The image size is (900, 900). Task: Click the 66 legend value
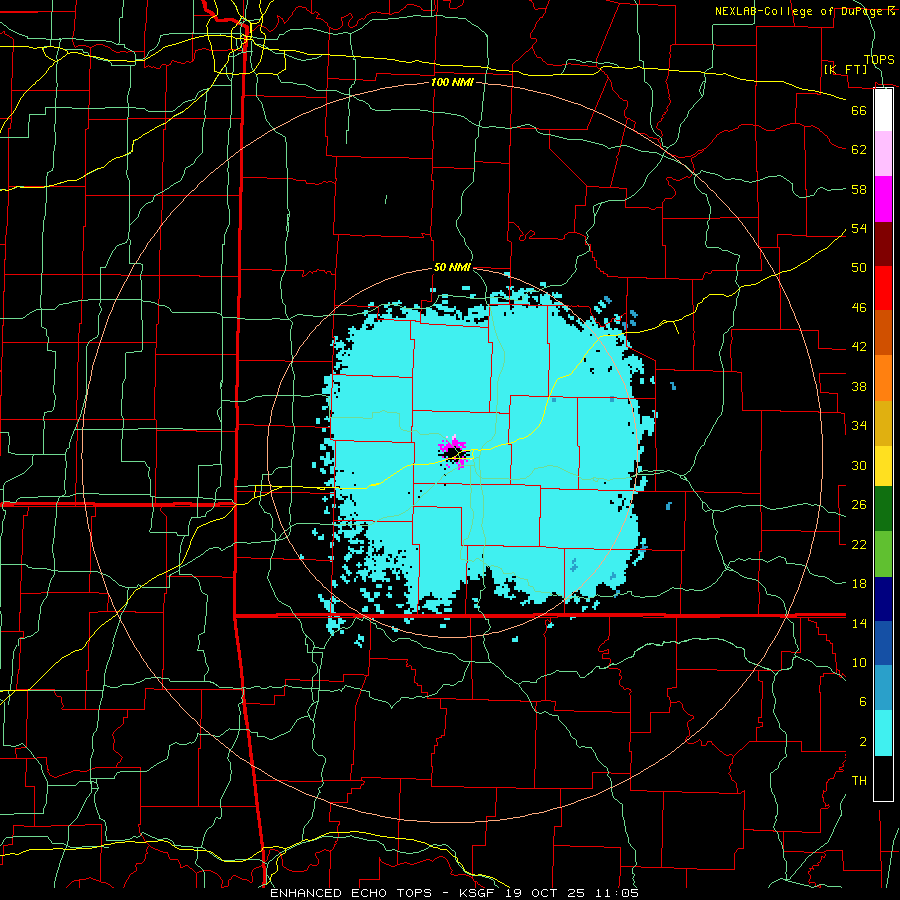pos(859,110)
